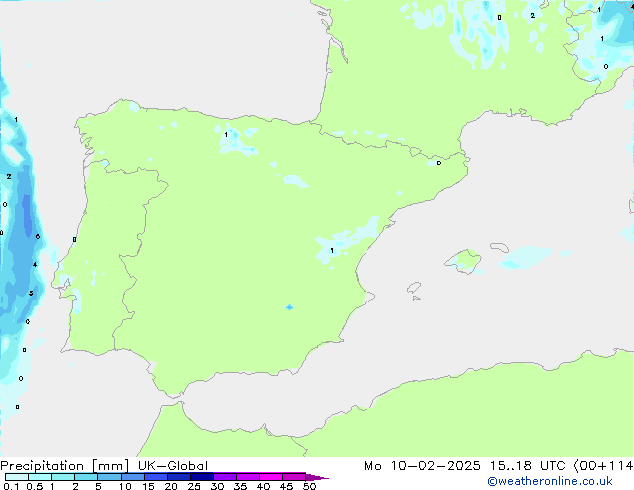Click the 25–30 mm dark navy swatch
The image size is (634, 490).
tap(202, 477)
